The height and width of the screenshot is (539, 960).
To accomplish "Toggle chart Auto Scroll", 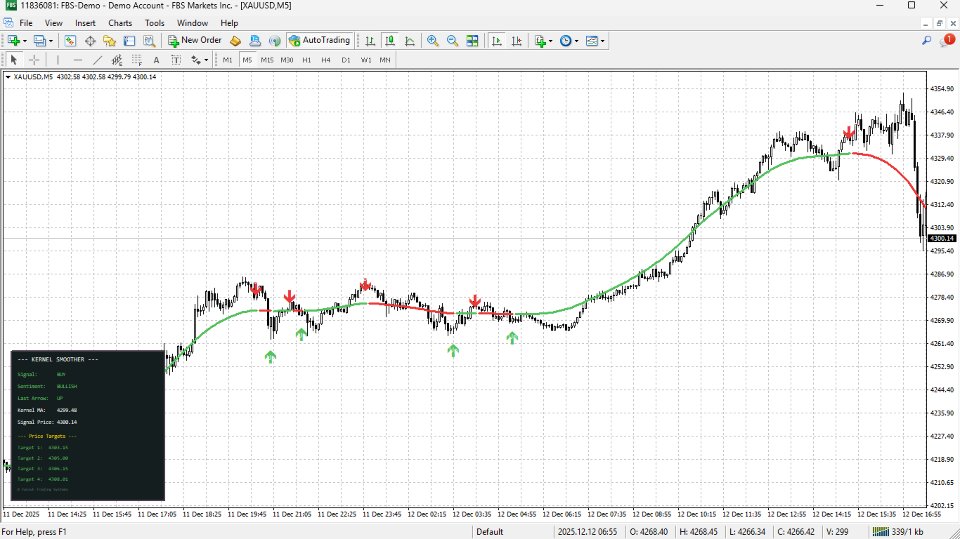I will [x=497, y=40].
